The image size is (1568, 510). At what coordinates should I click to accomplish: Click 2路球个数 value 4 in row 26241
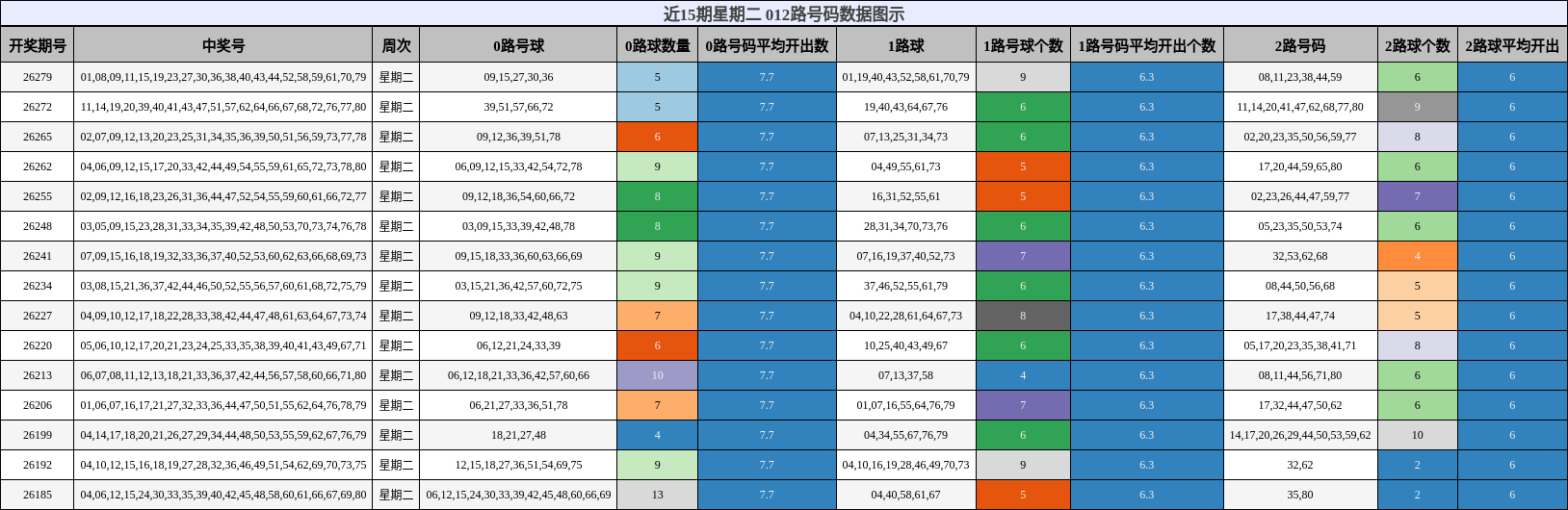(x=1417, y=256)
